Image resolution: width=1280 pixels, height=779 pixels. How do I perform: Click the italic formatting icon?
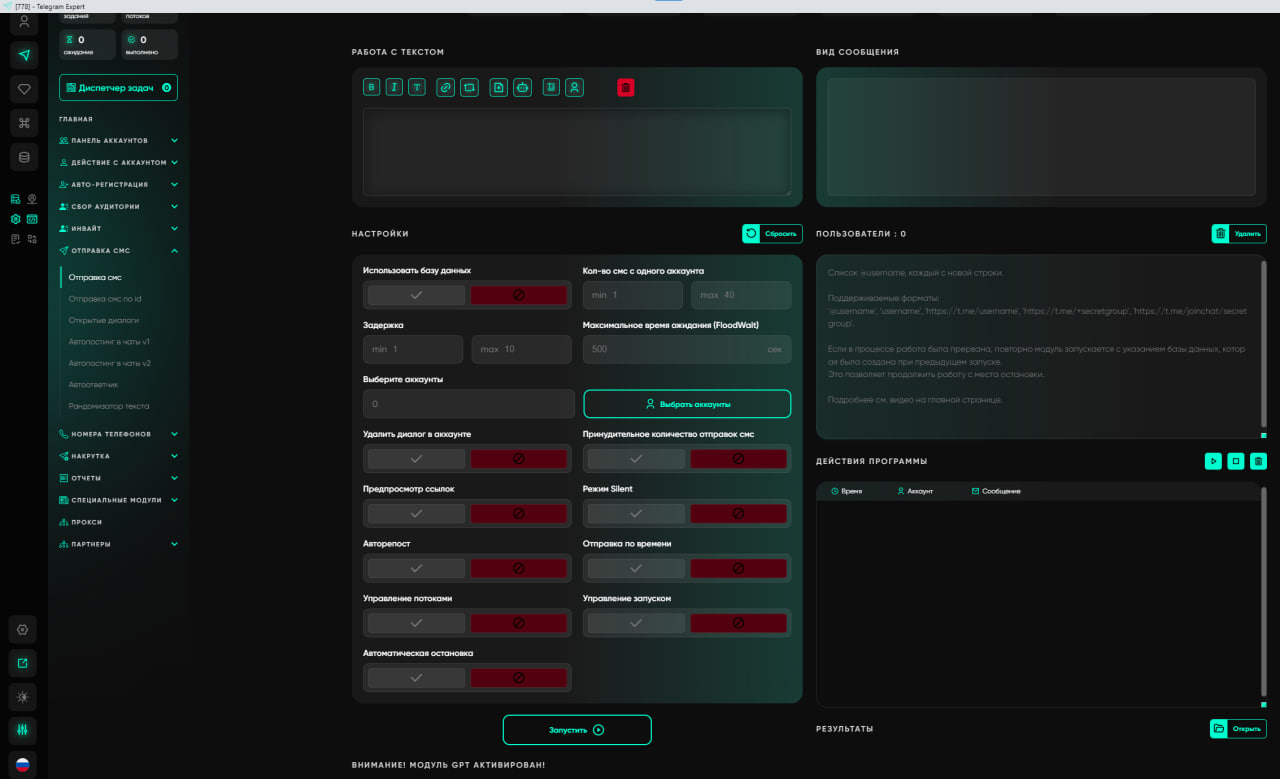(394, 88)
